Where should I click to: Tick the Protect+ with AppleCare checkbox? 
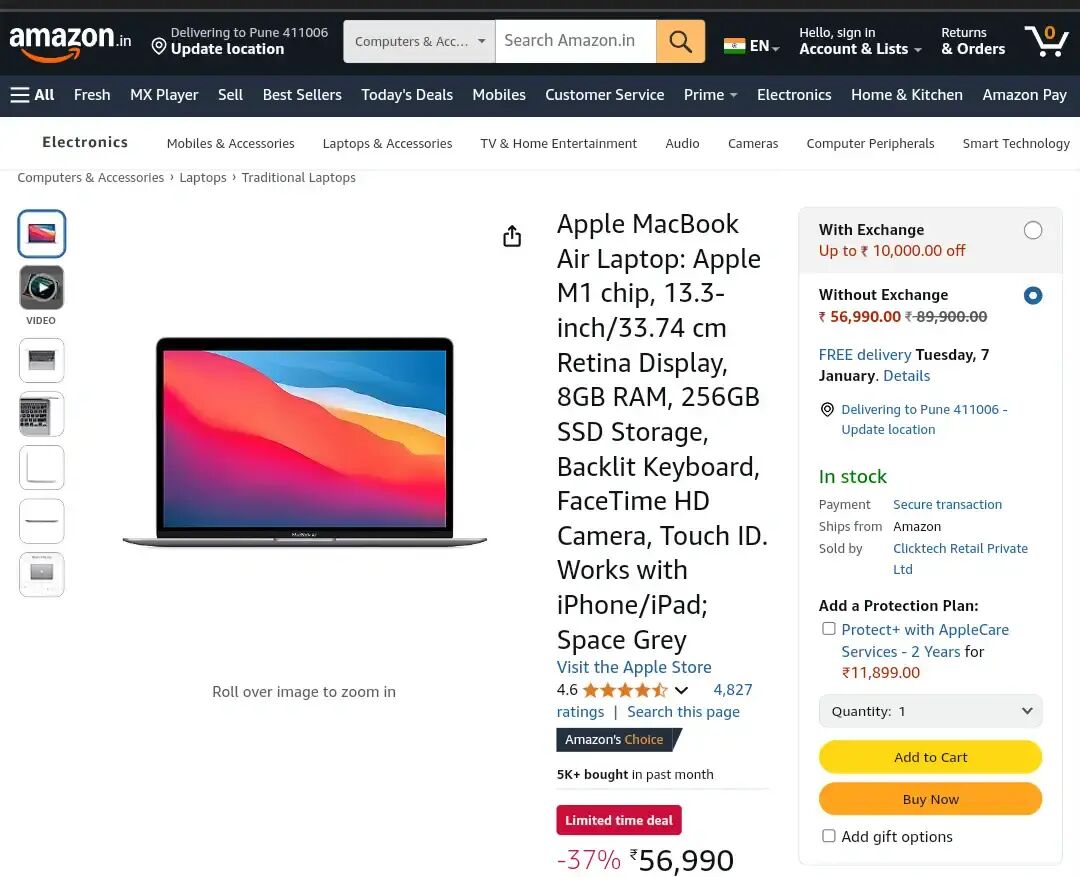pos(829,629)
